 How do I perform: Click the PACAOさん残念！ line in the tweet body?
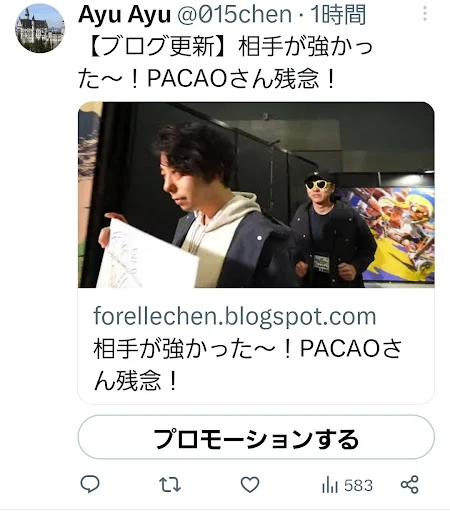coord(241,78)
